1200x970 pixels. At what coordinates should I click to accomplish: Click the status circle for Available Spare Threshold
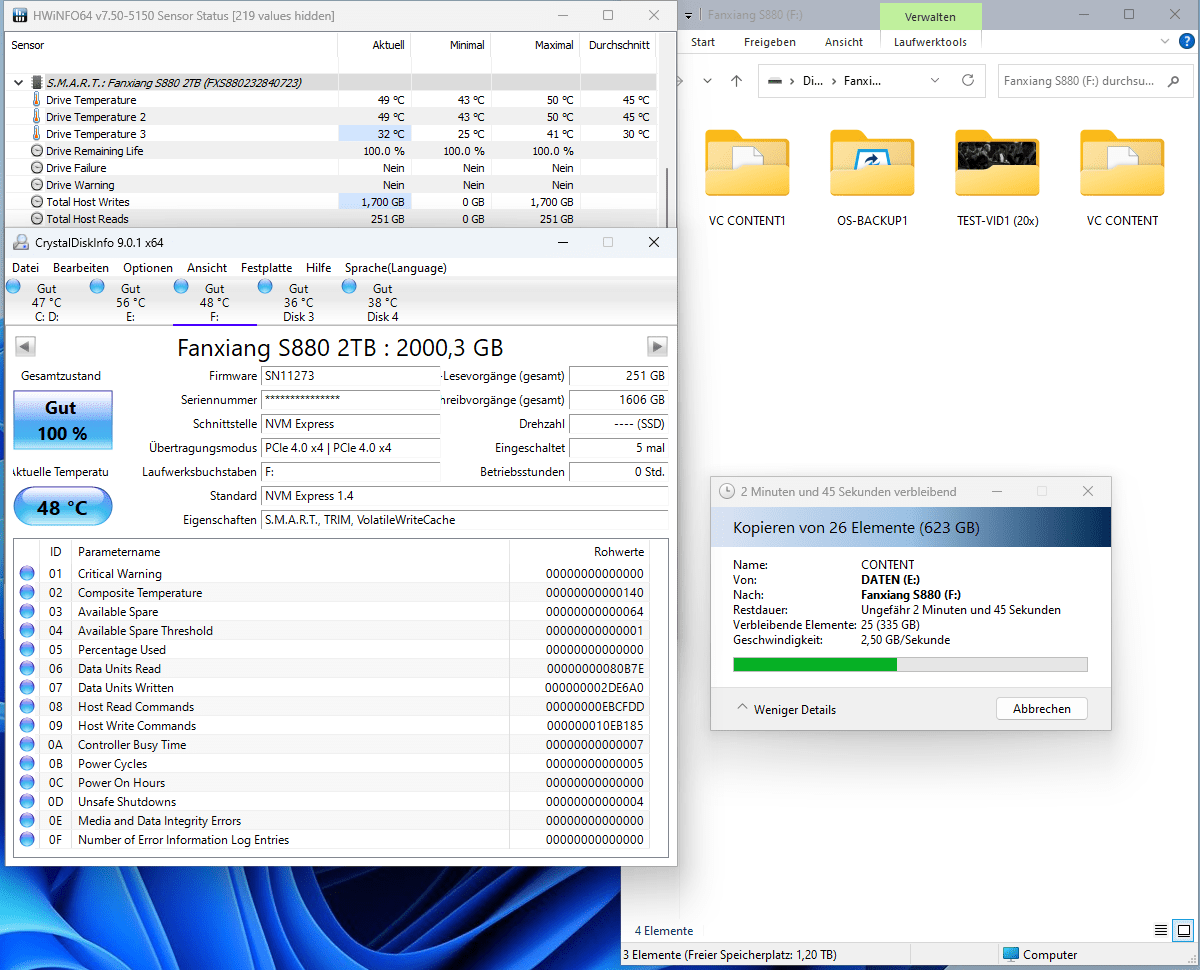(26, 631)
